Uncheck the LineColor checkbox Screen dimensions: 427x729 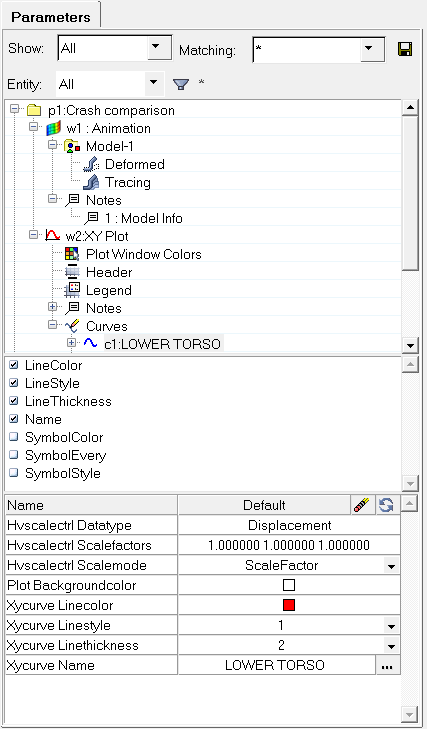click(x=14, y=365)
